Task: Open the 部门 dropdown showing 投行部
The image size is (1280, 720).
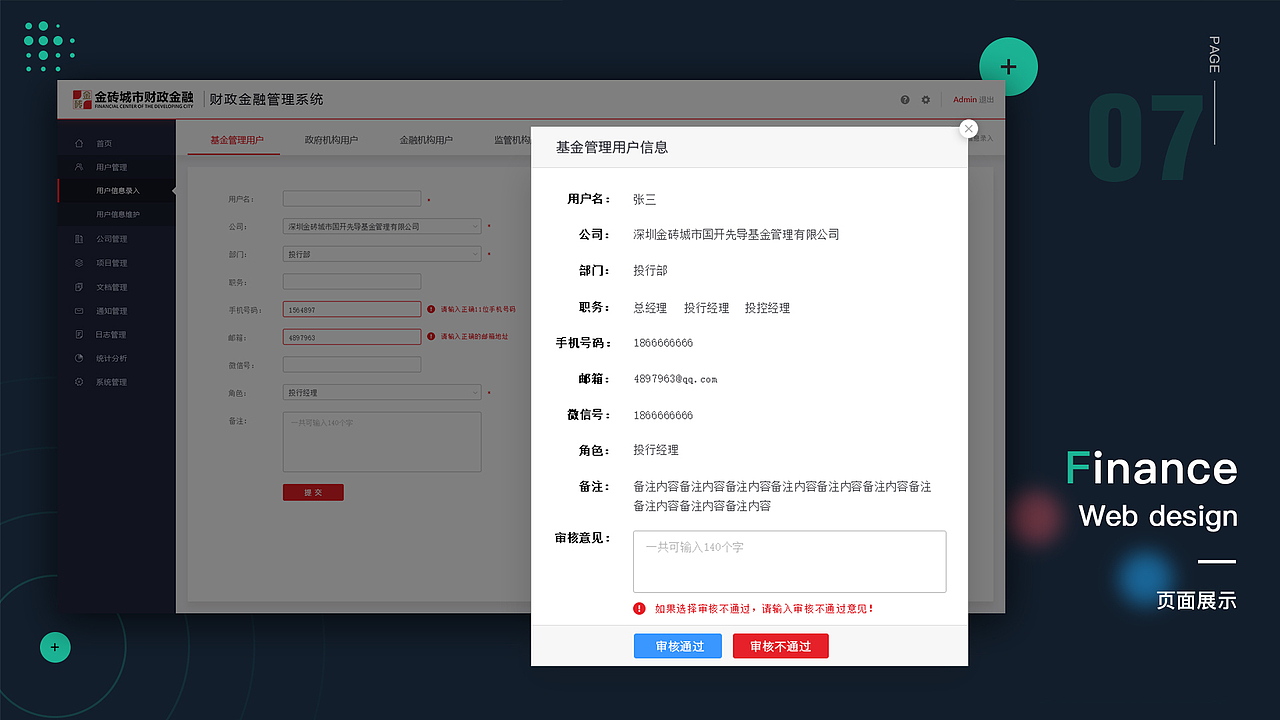Action: pos(382,254)
